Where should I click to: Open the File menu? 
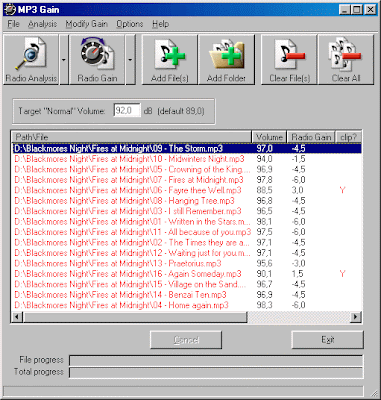coord(14,24)
